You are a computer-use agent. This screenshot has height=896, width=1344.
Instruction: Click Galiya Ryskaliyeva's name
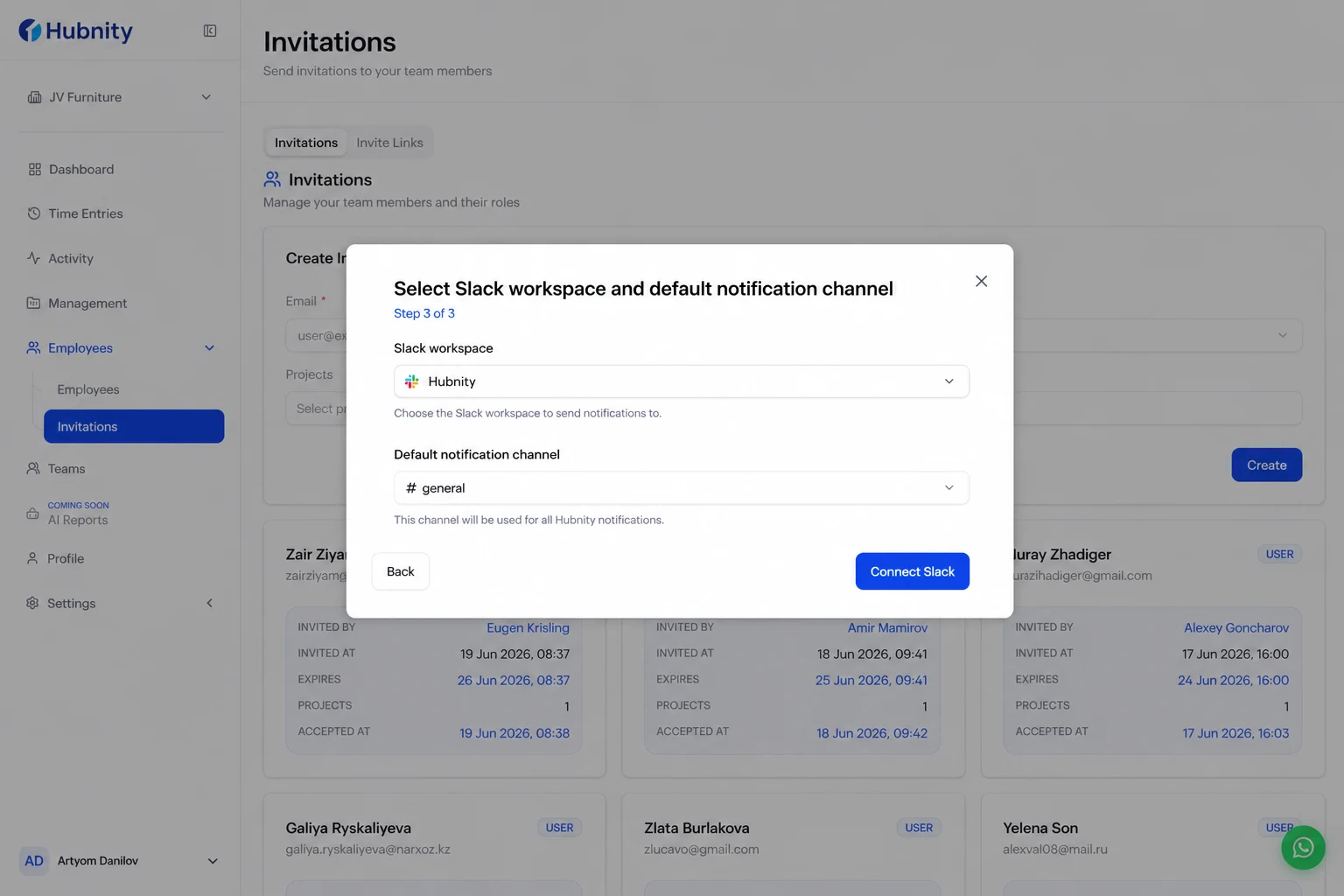(x=348, y=828)
